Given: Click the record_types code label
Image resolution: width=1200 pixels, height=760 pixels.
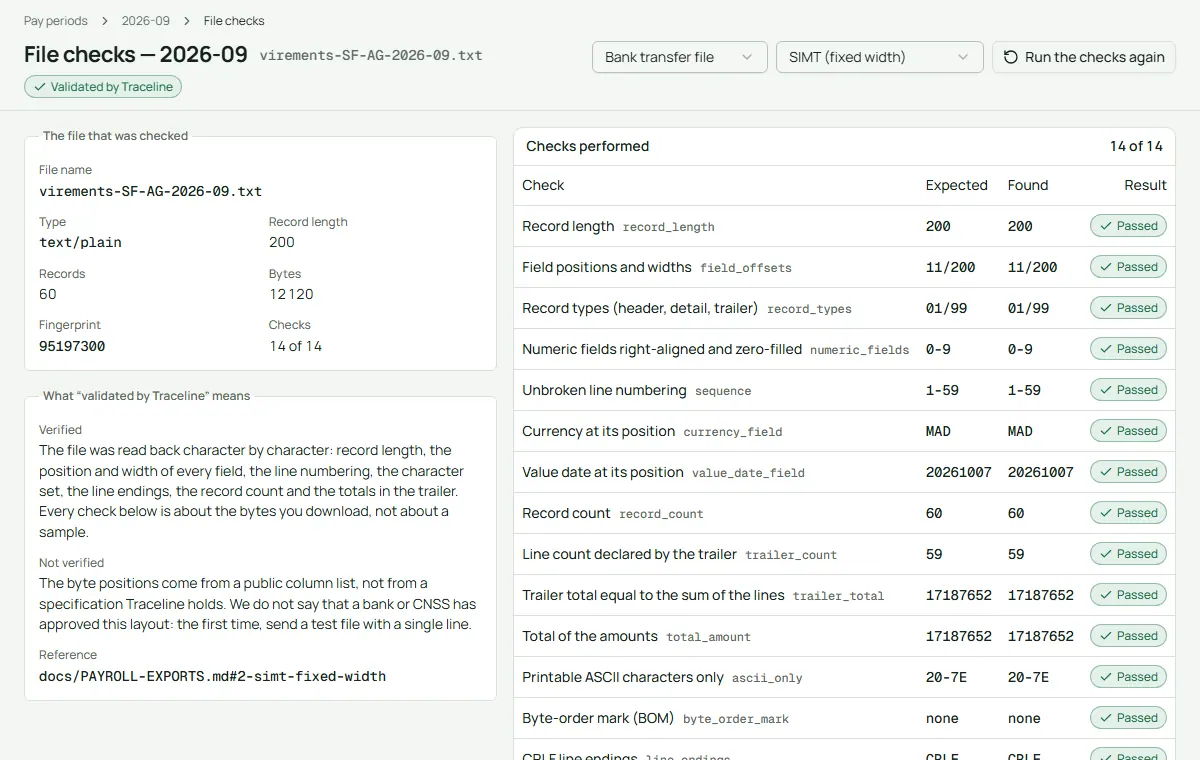Looking at the screenshot, I should pos(809,309).
